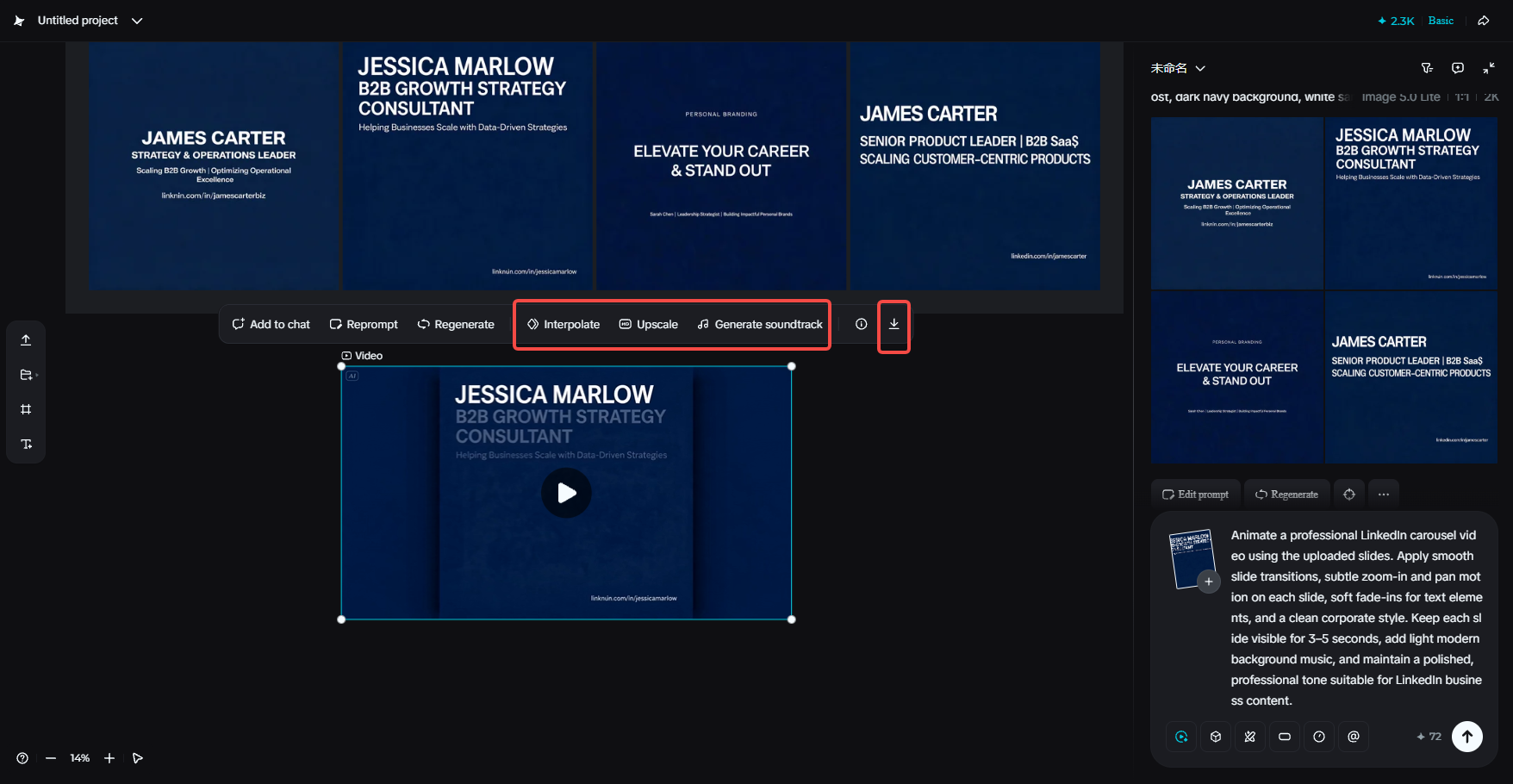The width and height of the screenshot is (1513, 784).
Task: Click Add to chat in video toolbar
Action: click(x=271, y=324)
